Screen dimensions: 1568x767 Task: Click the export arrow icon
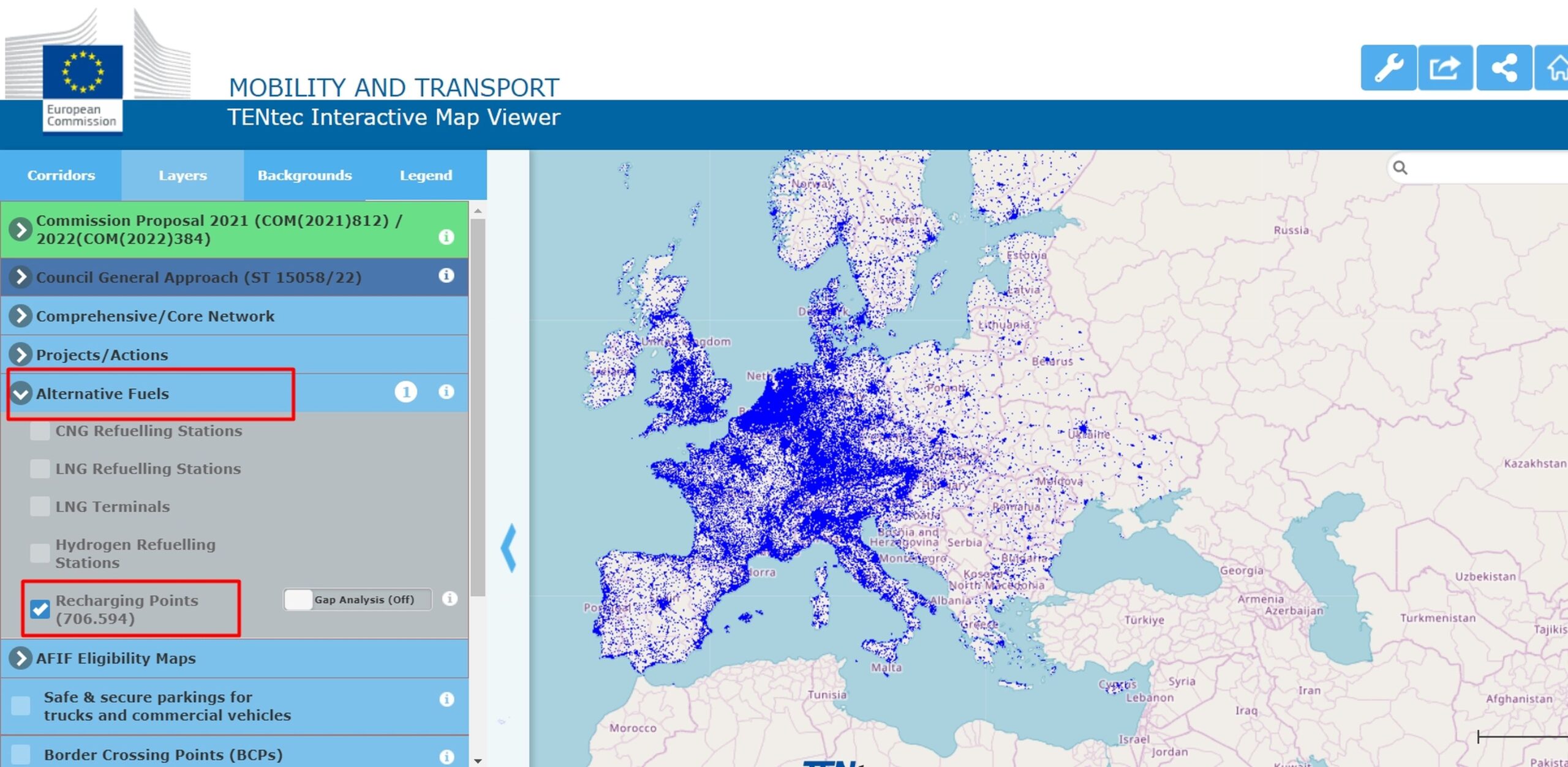1445,68
